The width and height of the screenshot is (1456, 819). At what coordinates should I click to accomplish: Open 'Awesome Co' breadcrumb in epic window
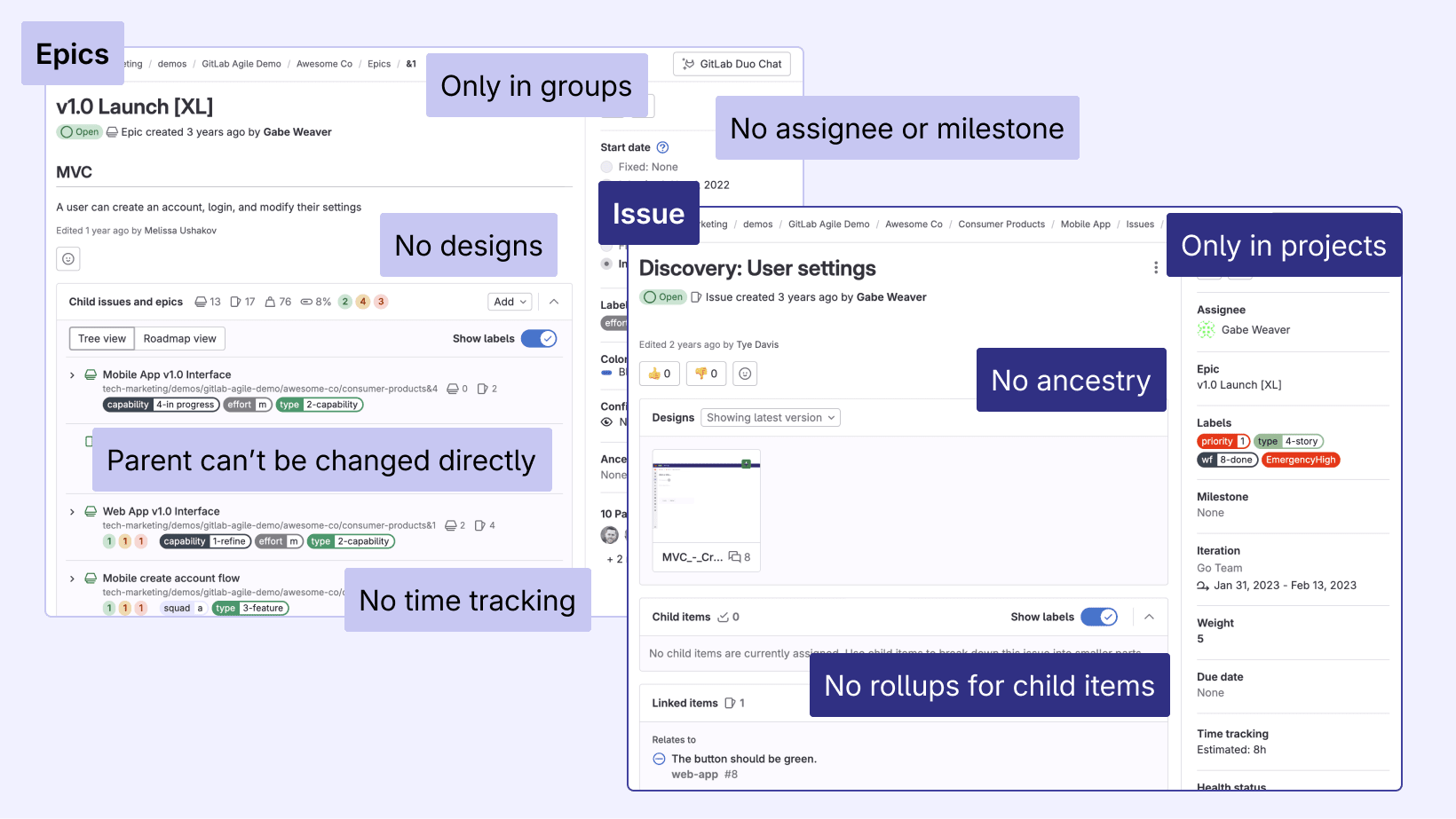coord(324,64)
